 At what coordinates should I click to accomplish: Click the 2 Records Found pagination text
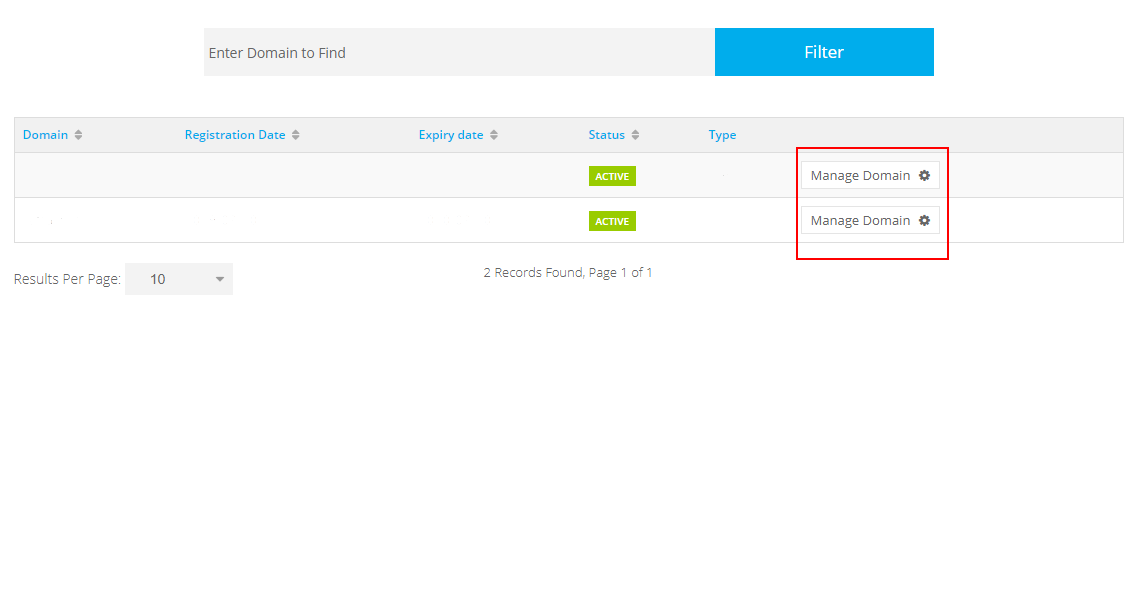[x=568, y=273]
